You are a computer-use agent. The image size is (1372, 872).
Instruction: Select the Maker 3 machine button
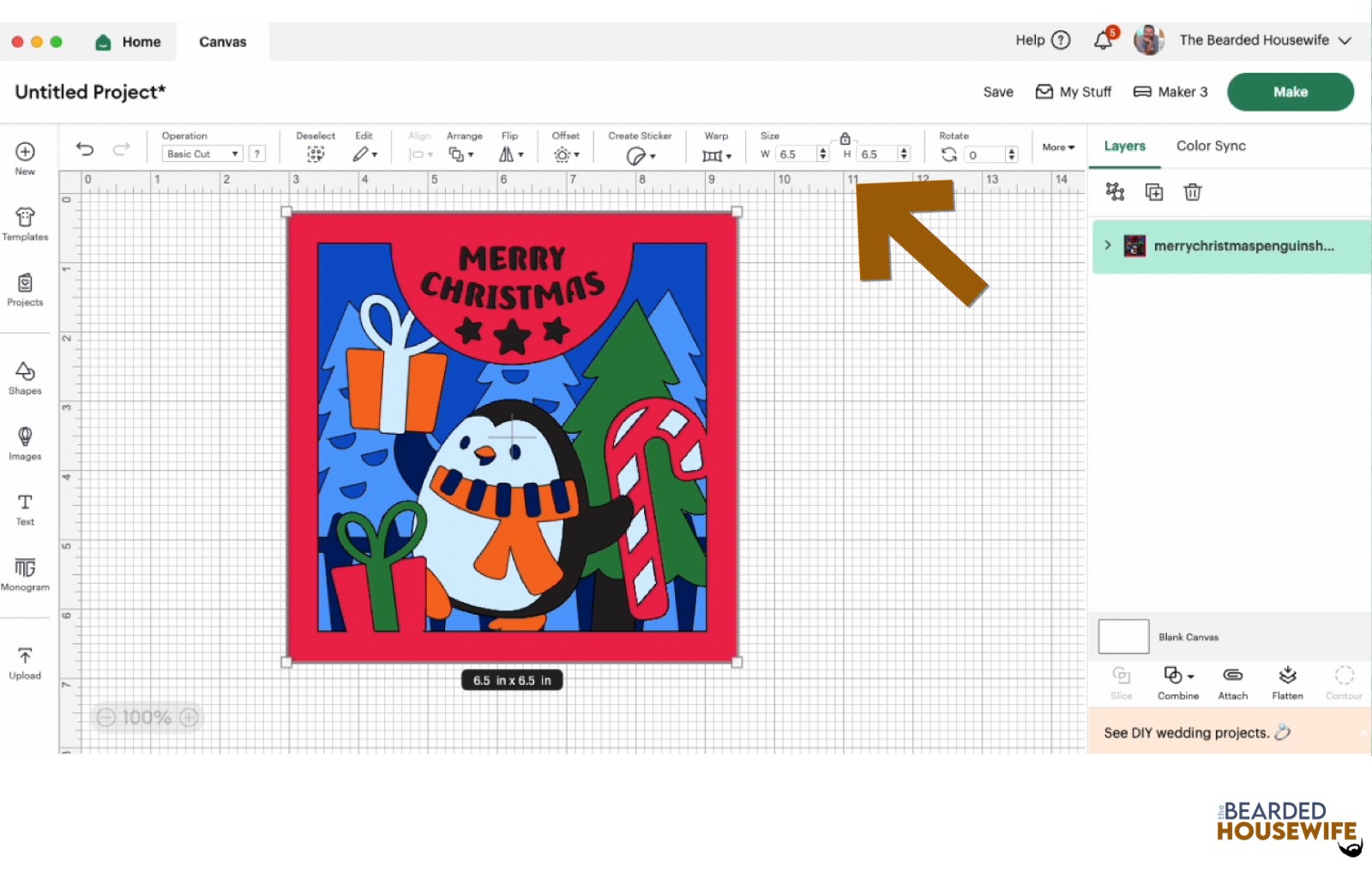point(1170,92)
